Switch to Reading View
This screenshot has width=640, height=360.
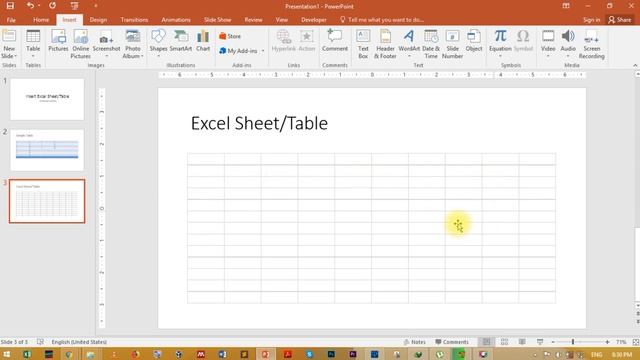coord(522,342)
